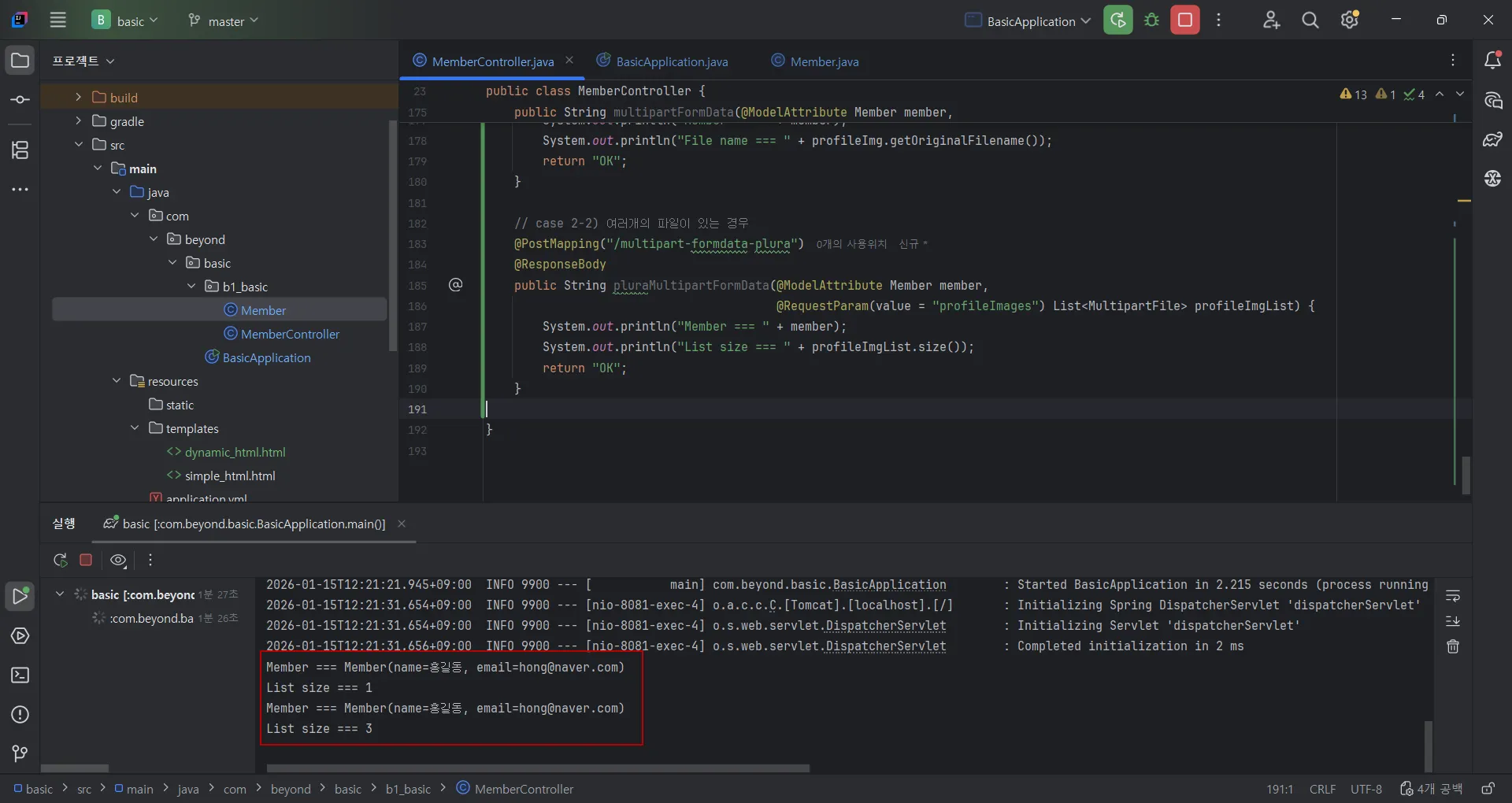
Task: Open the Notifications bell
Action: (1492, 61)
